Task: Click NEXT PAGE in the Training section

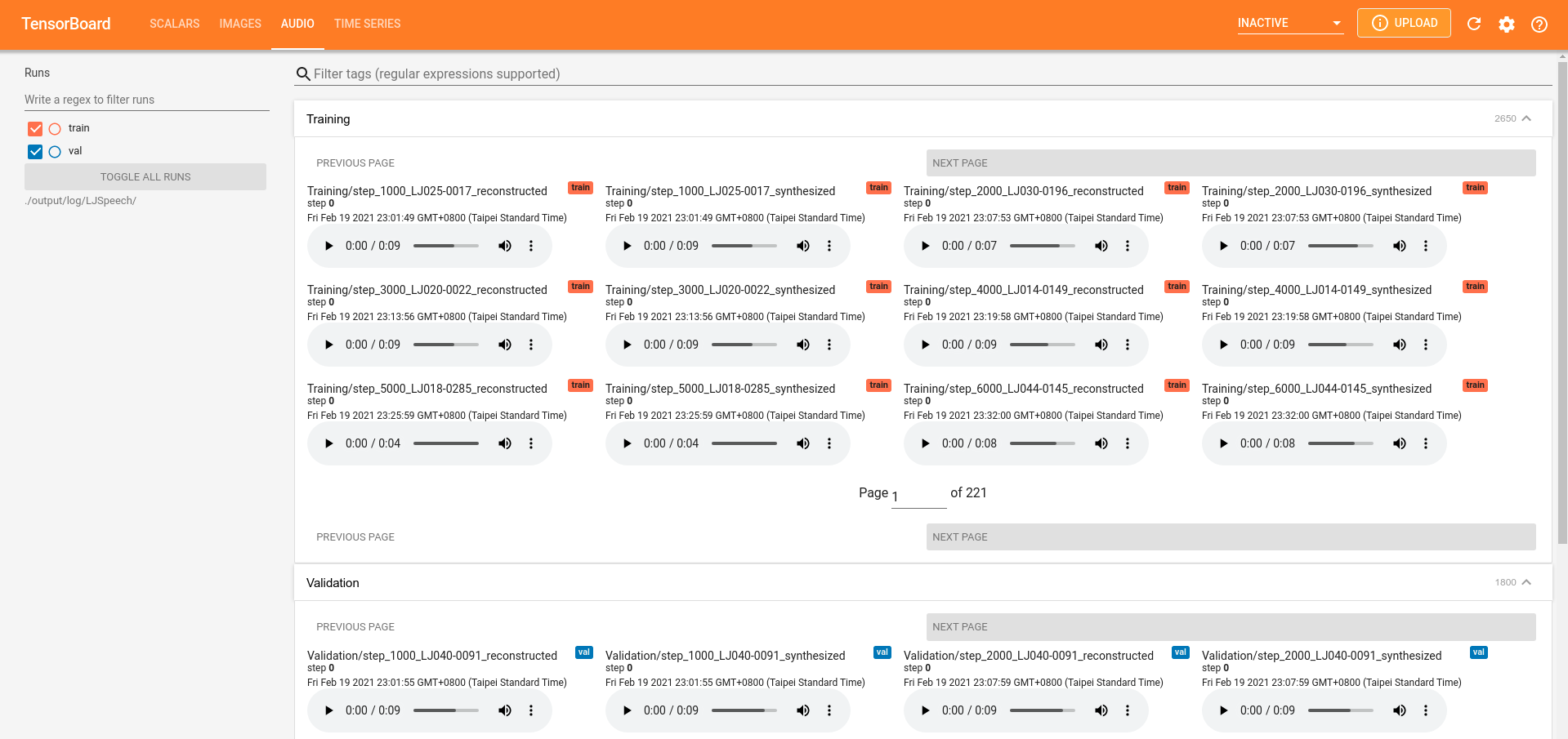Action: coord(1230,162)
